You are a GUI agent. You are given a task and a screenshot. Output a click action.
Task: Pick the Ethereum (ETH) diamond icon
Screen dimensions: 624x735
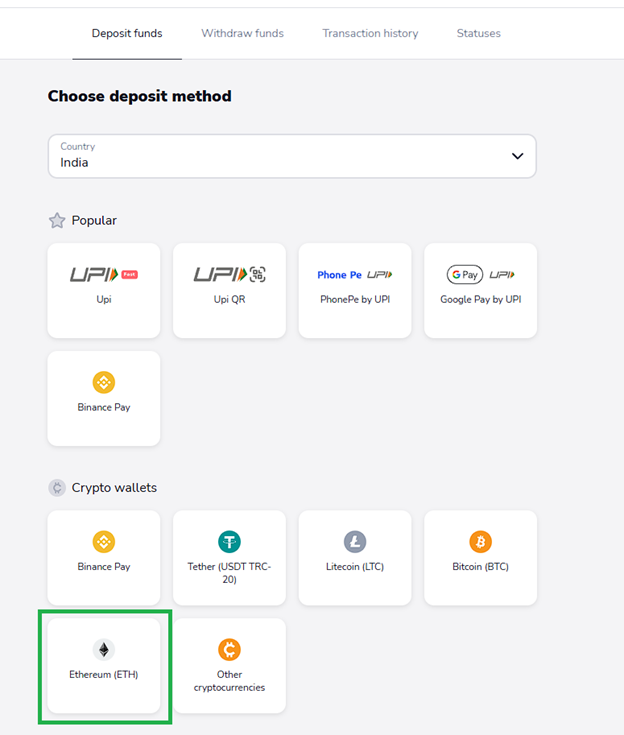click(104, 649)
